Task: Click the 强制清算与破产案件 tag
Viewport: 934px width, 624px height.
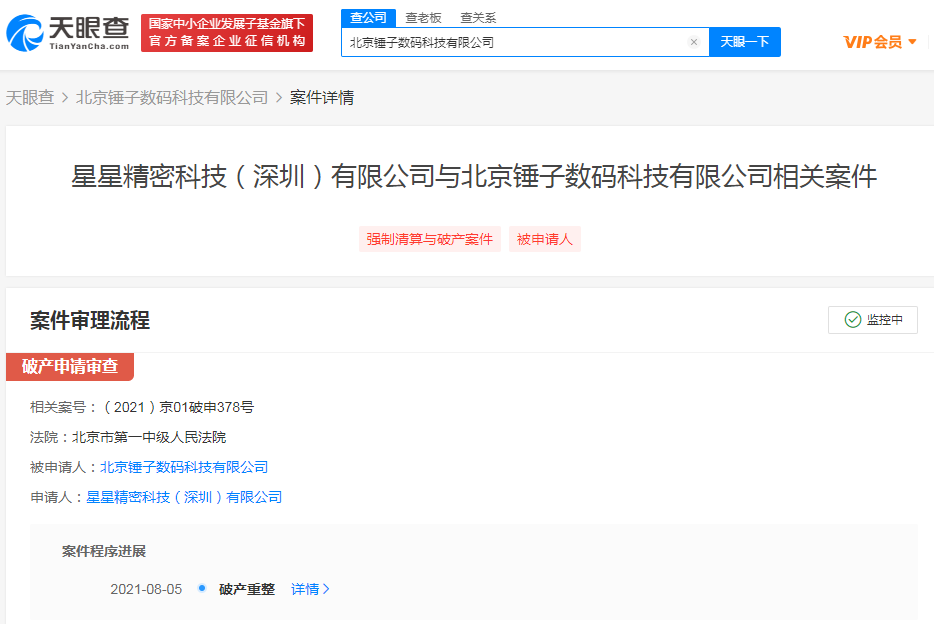Action: pos(429,239)
